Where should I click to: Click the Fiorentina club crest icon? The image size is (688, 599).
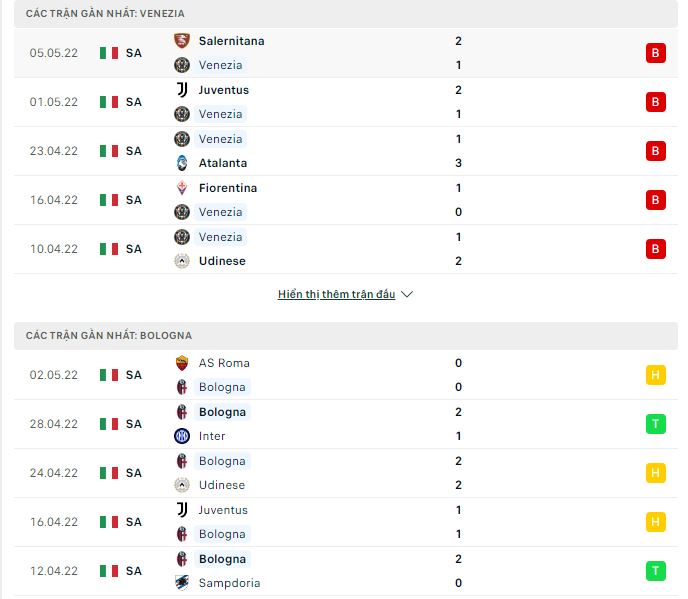(182, 188)
